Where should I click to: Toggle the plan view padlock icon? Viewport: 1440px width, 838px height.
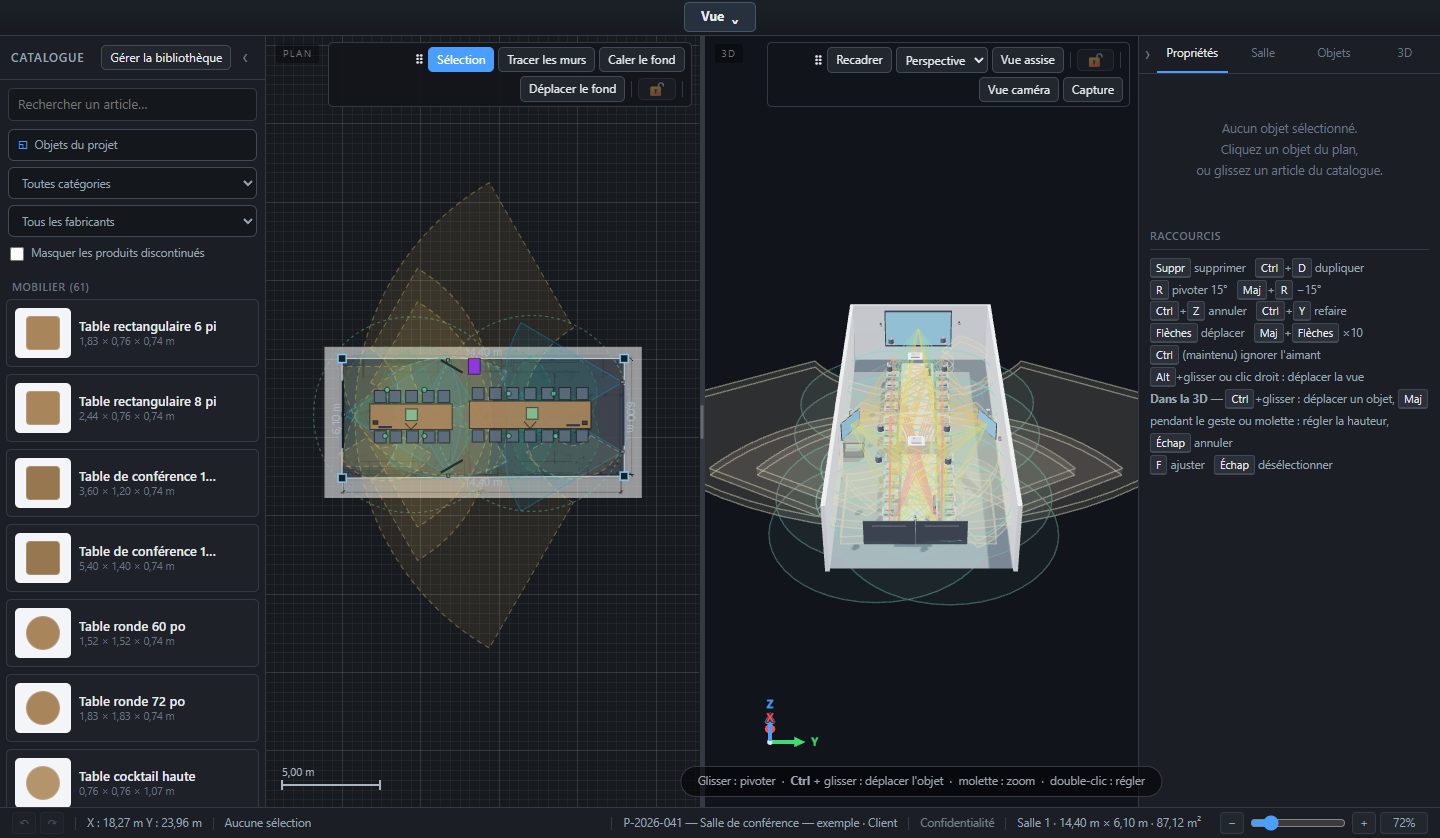tap(656, 89)
